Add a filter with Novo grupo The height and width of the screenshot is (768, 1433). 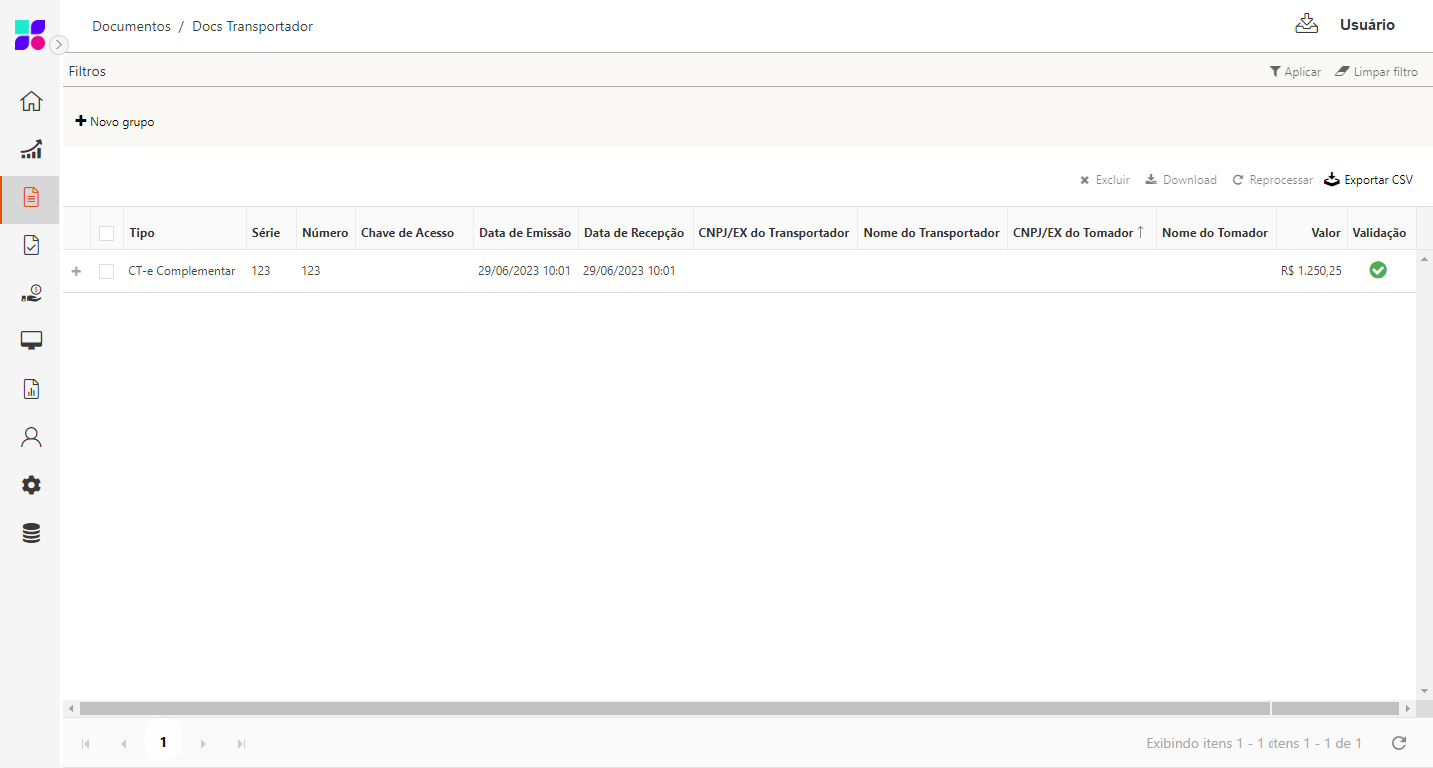pyautogui.click(x=115, y=122)
